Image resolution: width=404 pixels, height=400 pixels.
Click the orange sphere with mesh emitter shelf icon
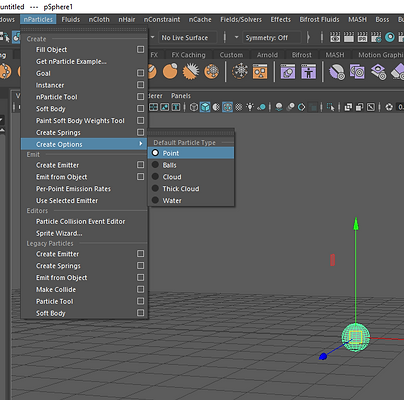point(211,71)
